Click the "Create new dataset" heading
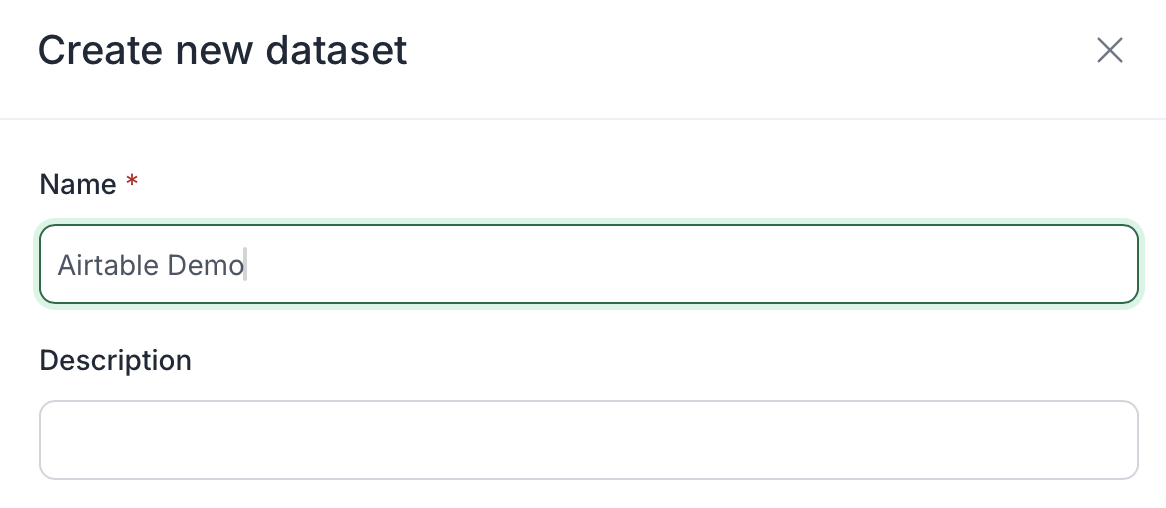The height and width of the screenshot is (508, 1166). pos(222,50)
